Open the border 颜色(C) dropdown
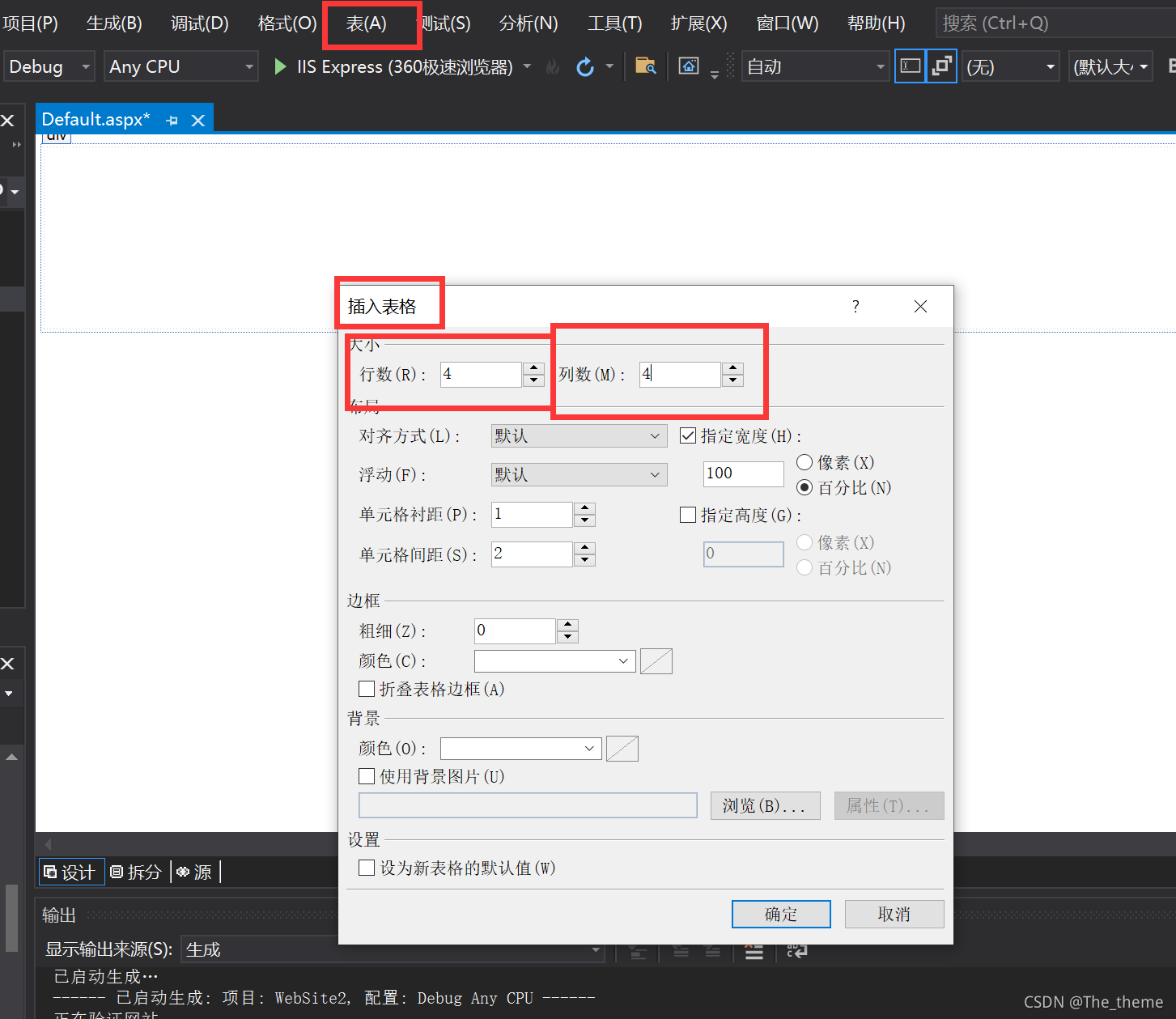Screen dimensions: 1176x1019 pos(554,661)
